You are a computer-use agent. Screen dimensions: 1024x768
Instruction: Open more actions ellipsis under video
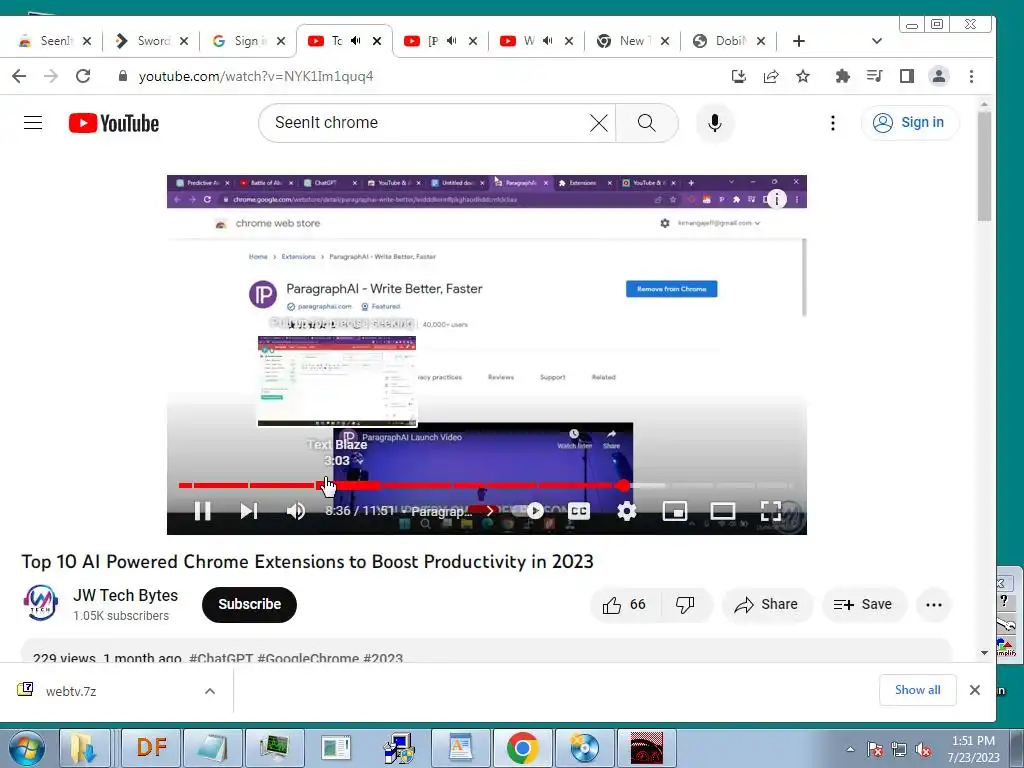click(x=934, y=605)
